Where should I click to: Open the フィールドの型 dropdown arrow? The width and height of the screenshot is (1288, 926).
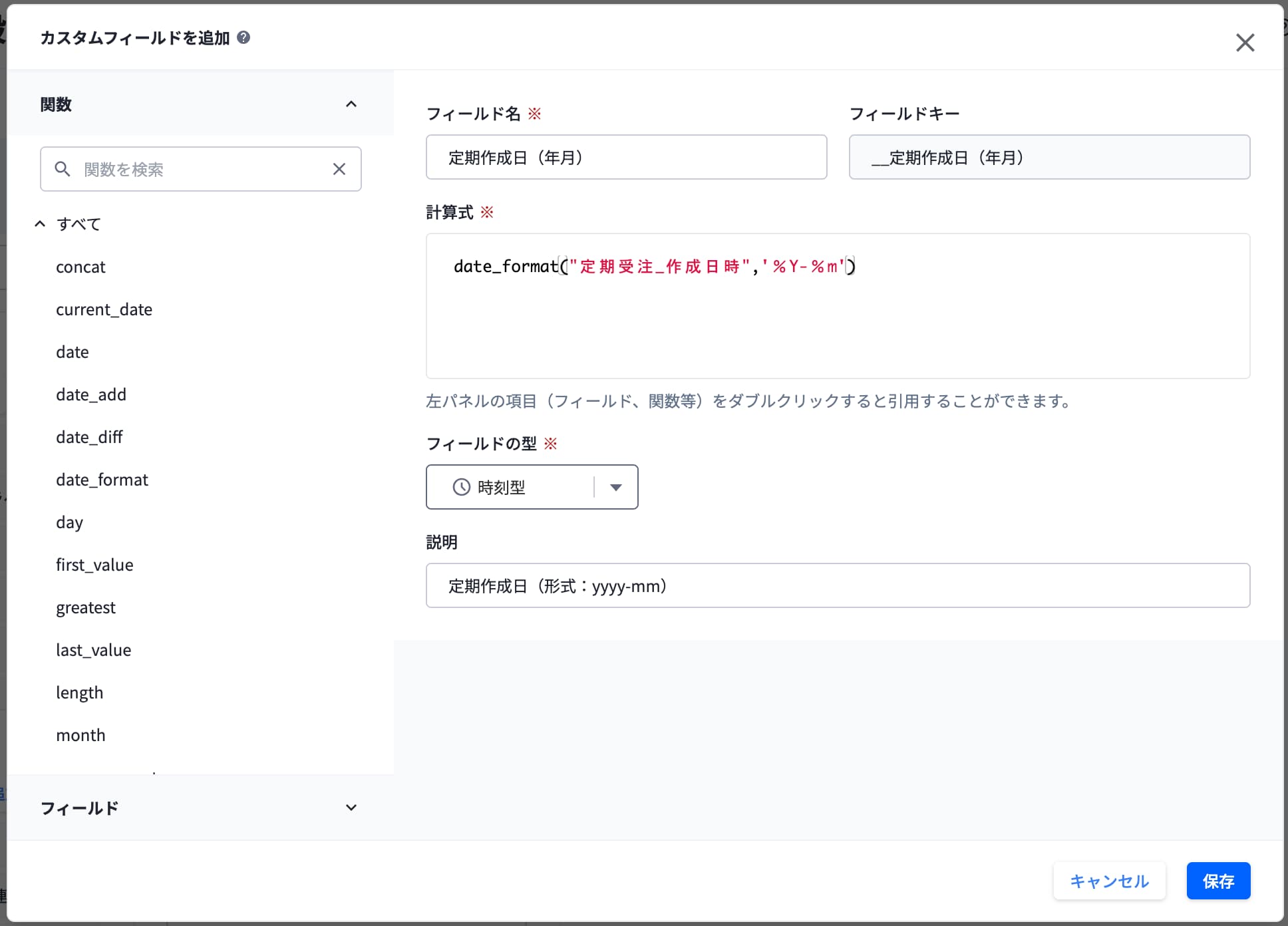coord(616,487)
